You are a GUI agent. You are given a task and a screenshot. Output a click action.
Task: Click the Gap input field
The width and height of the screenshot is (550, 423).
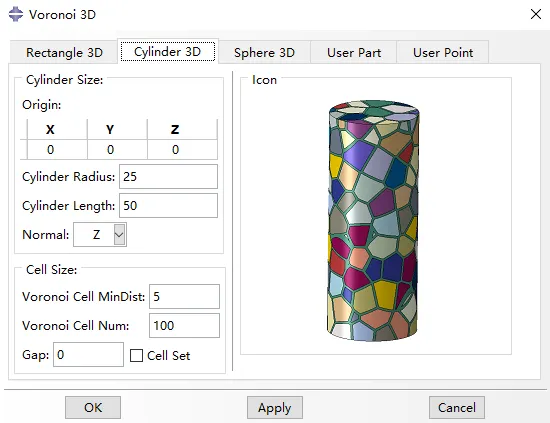click(x=88, y=355)
